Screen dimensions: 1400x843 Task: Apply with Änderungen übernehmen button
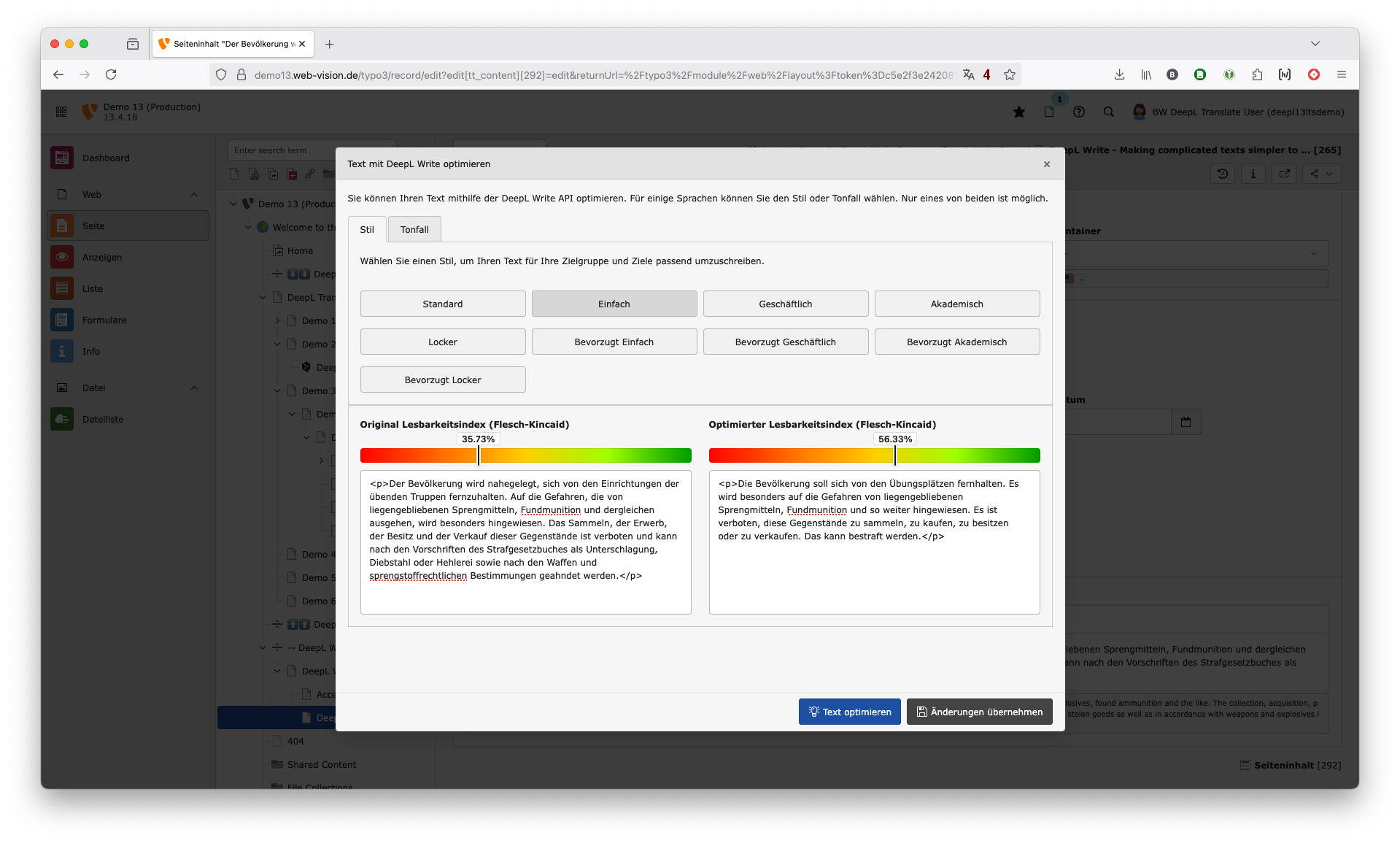click(x=979, y=712)
